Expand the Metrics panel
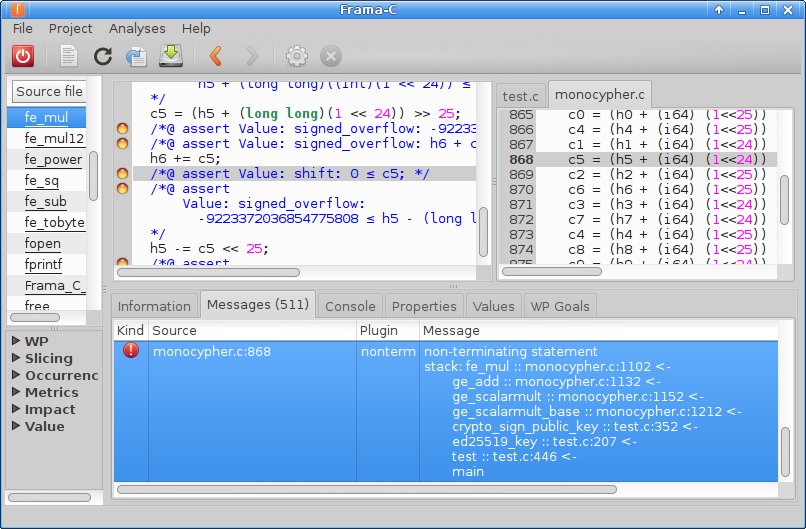Viewport: 806px width, 529px height. 16,392
